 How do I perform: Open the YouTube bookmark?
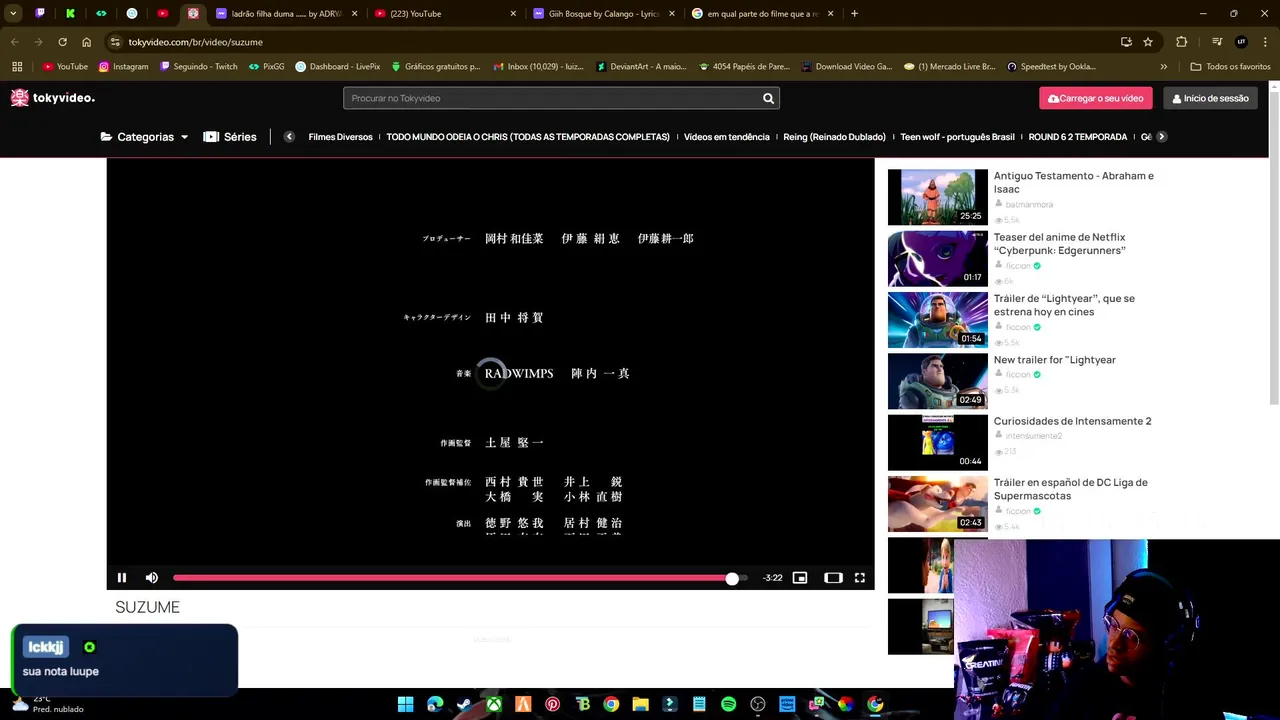[x=65, y=67]
